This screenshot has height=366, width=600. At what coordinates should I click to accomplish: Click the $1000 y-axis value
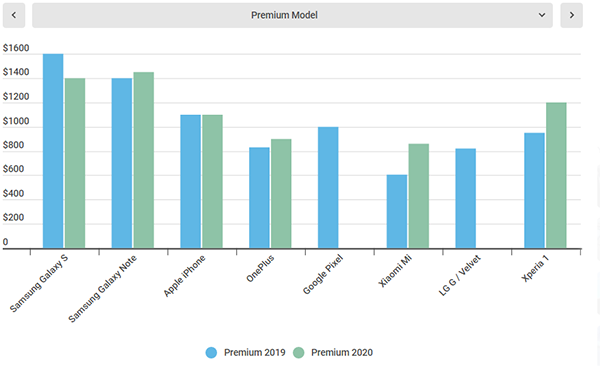(x=16, y=121)
